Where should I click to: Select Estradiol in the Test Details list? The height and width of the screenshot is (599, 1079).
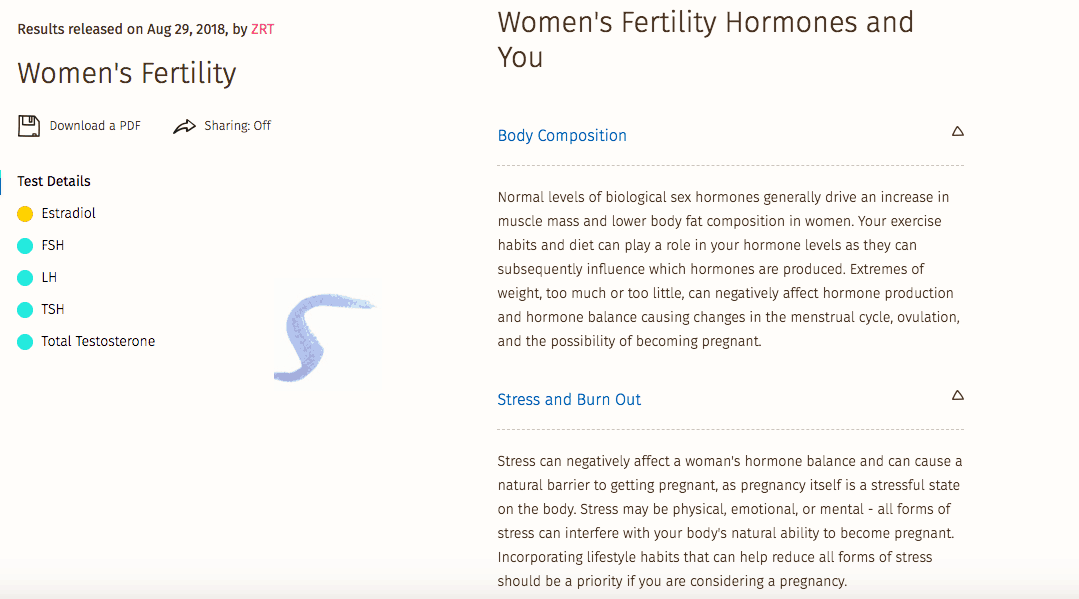point(68,213)
